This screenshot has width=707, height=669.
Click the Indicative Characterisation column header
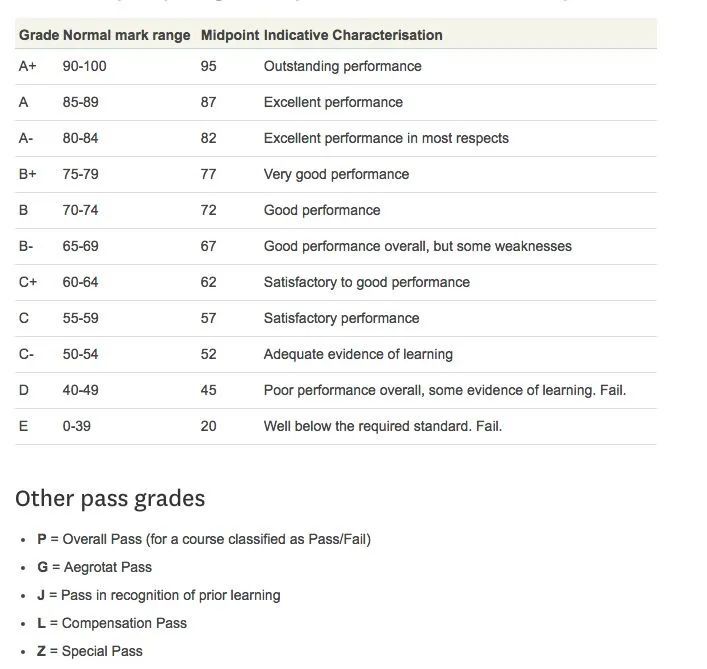coord(353,35)
